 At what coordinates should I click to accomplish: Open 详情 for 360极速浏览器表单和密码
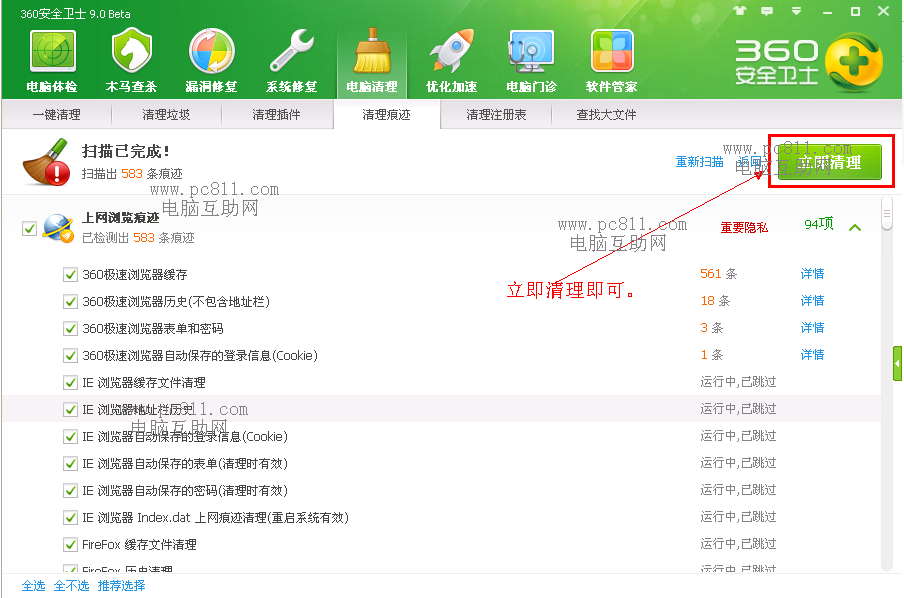click(x=812, y=328)
